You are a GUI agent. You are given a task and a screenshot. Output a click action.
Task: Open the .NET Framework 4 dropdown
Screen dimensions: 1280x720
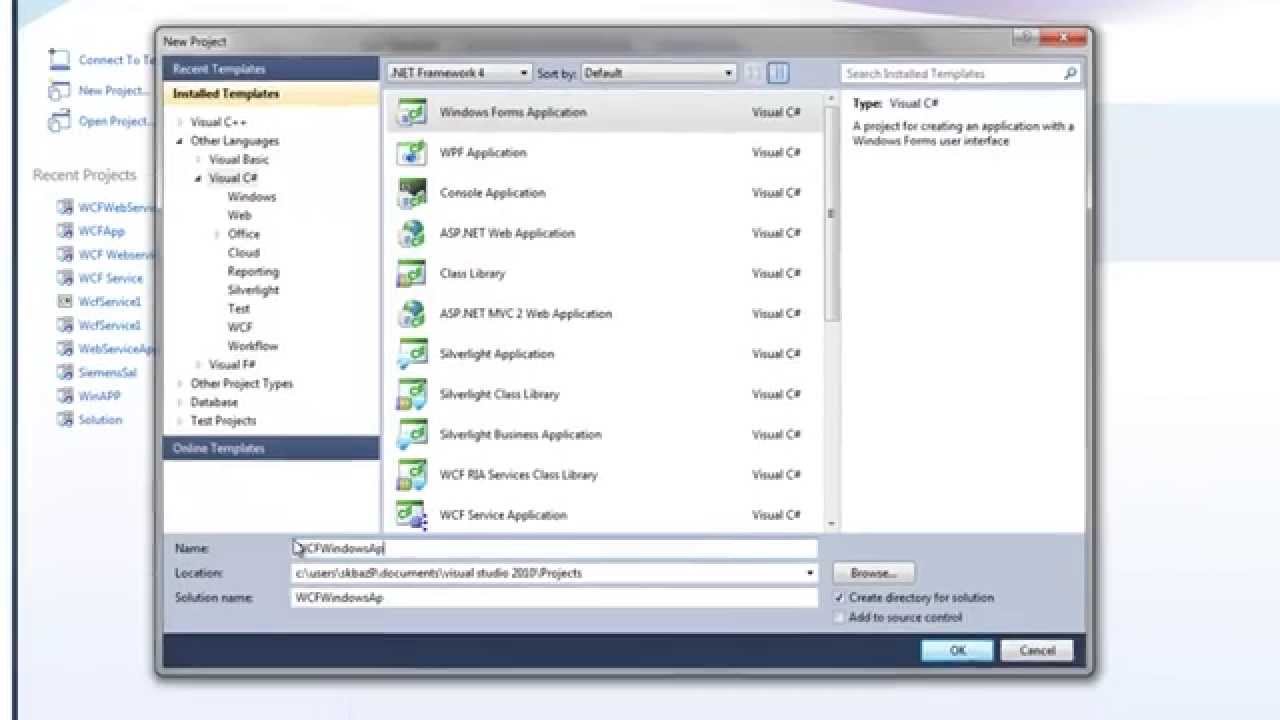click(459, 73)
